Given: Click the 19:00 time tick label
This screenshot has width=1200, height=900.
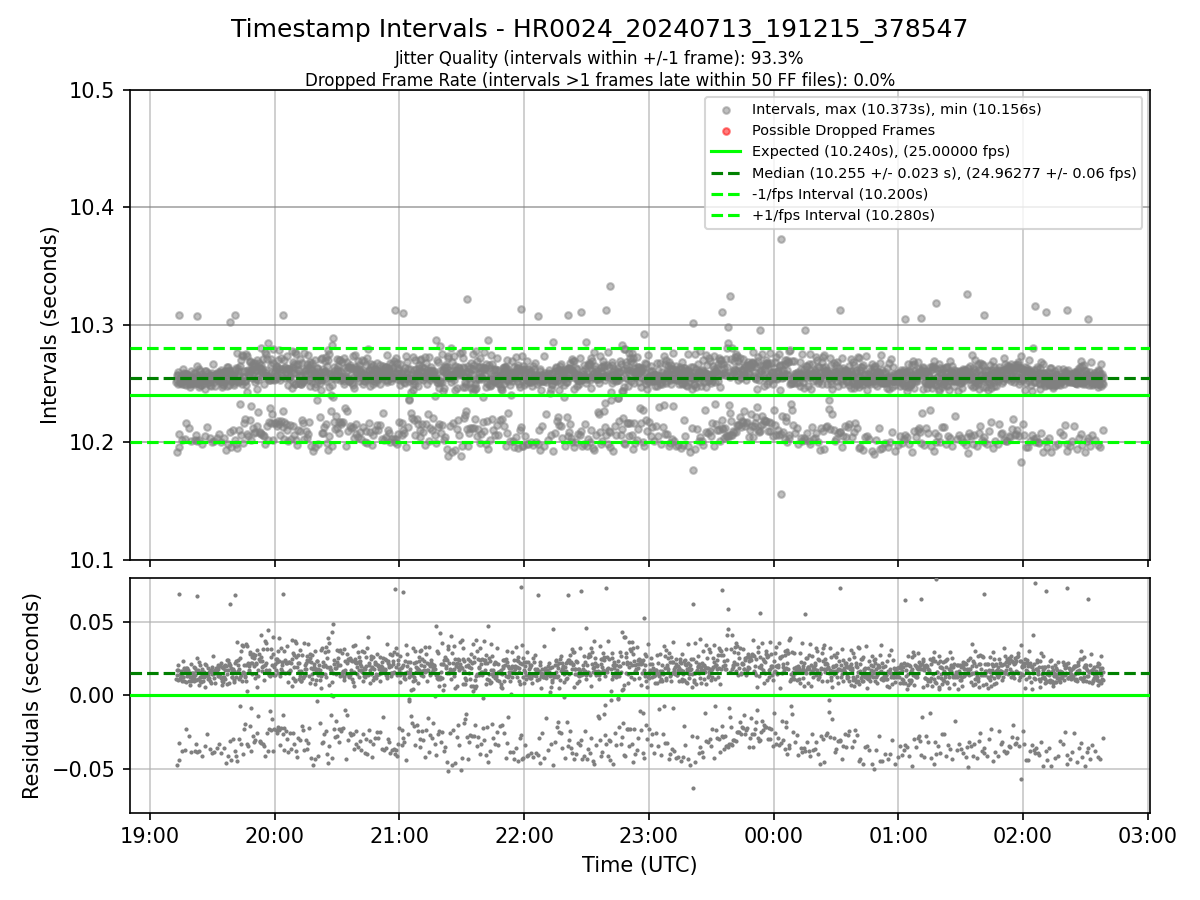Looking at the screenshot, I should click(x=150, y=835).
